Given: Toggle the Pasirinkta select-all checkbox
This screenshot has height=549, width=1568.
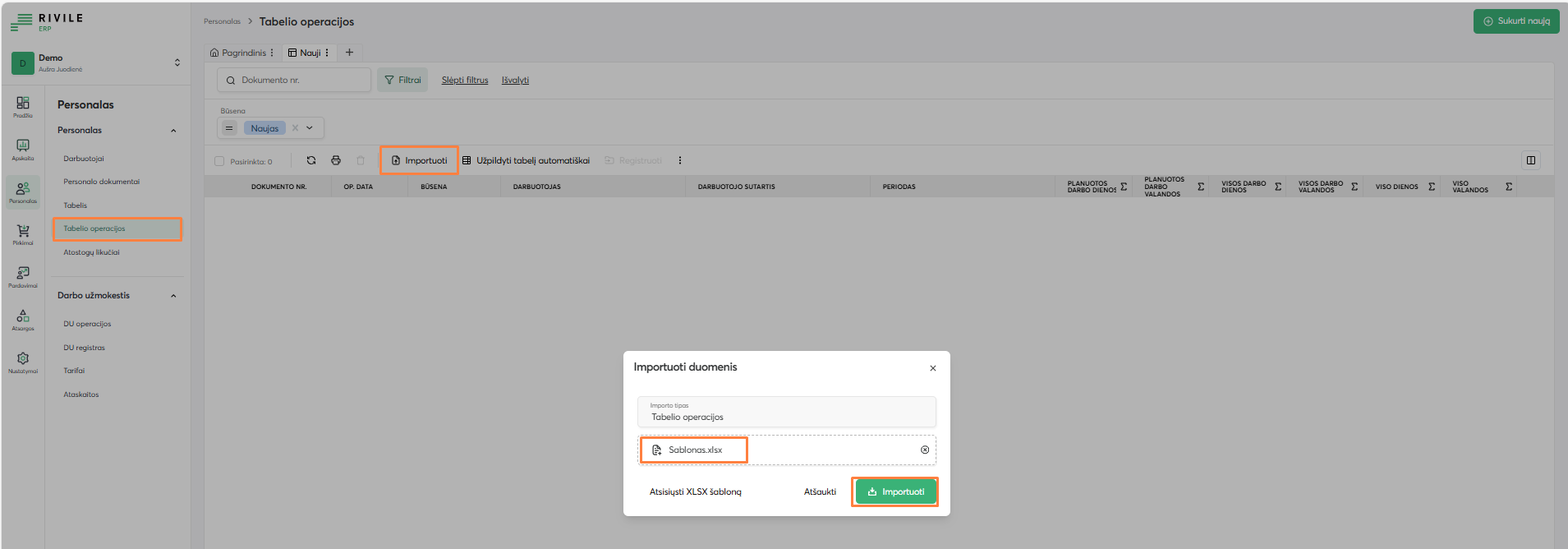Looking at the screenshot, I should [219, 161].
